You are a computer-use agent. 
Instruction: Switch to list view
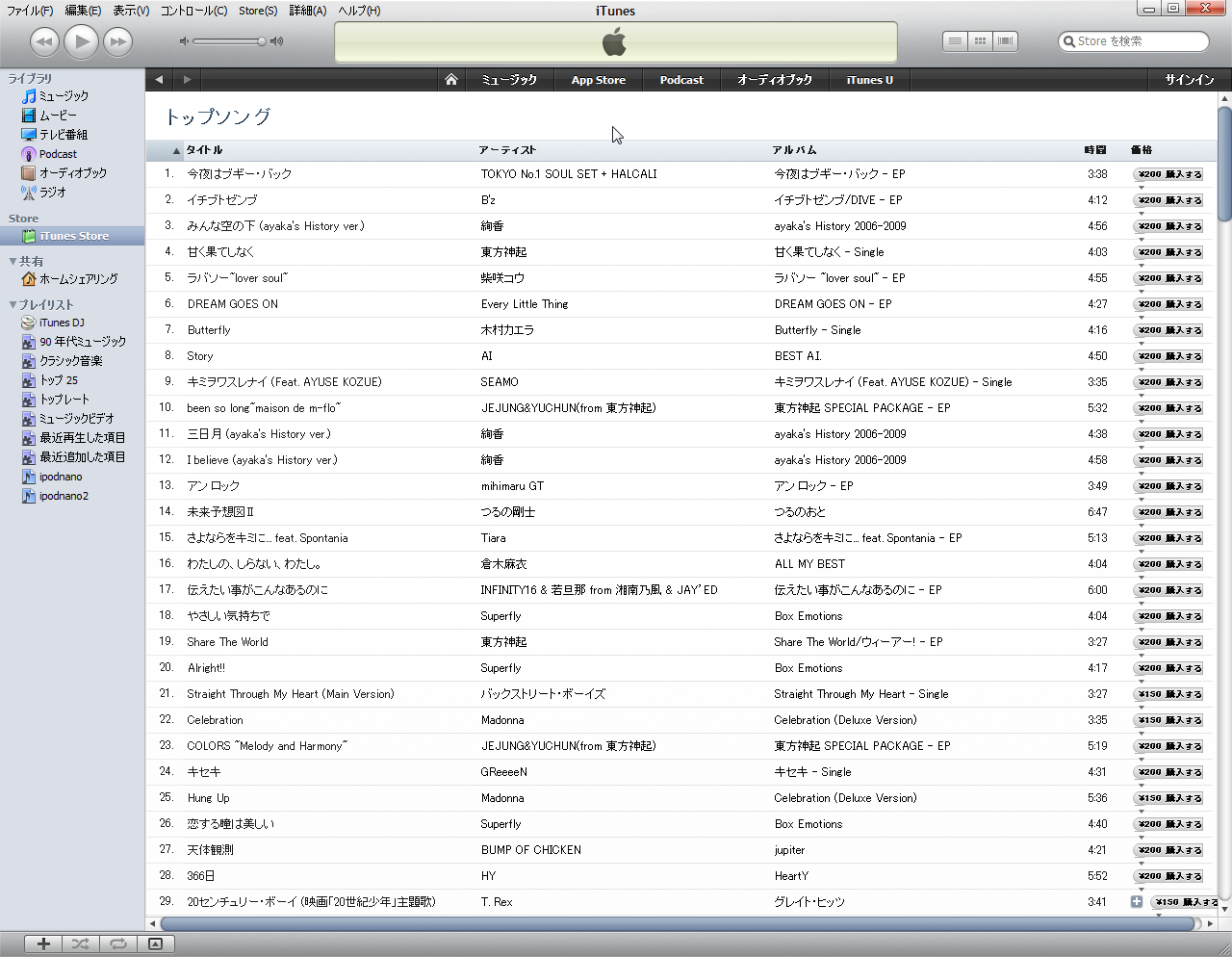click(x=955, y=41)
